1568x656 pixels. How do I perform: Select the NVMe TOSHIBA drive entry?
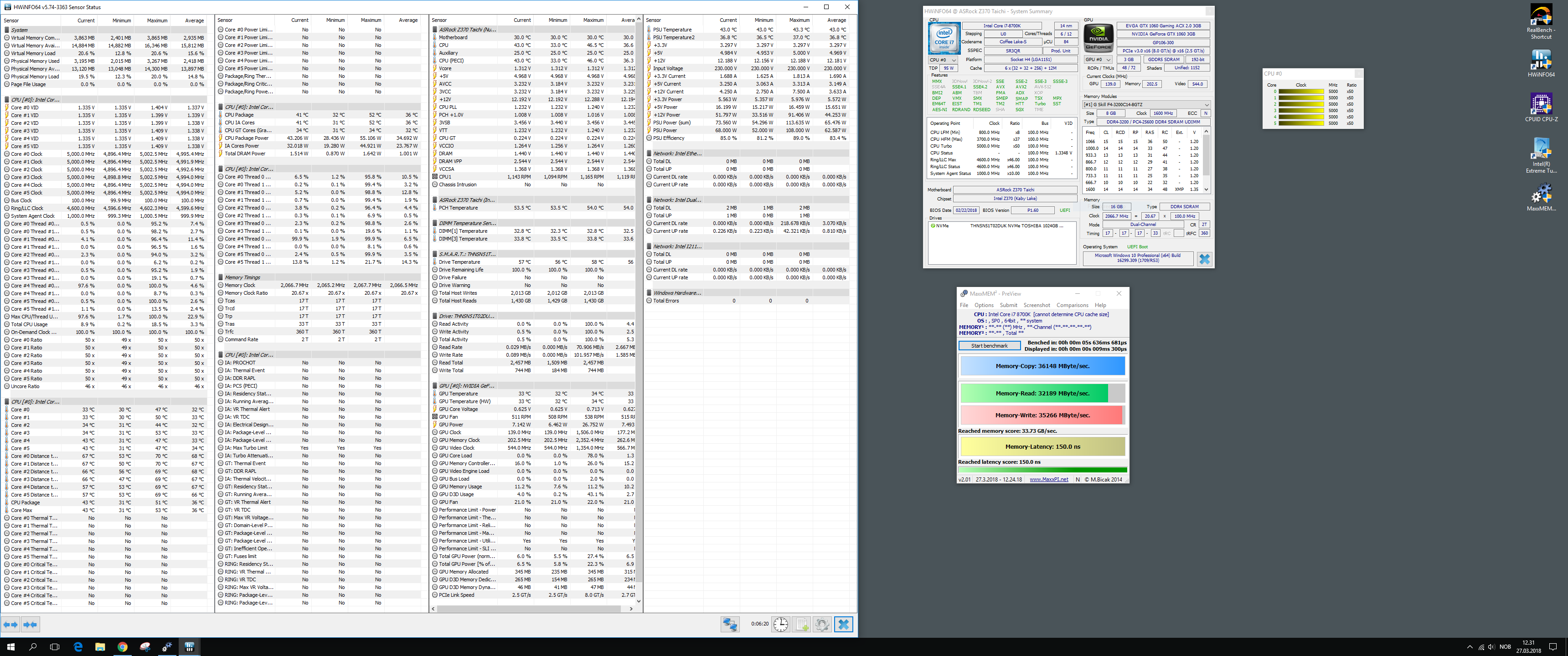pyautogui.click(x=1002, y=226)
